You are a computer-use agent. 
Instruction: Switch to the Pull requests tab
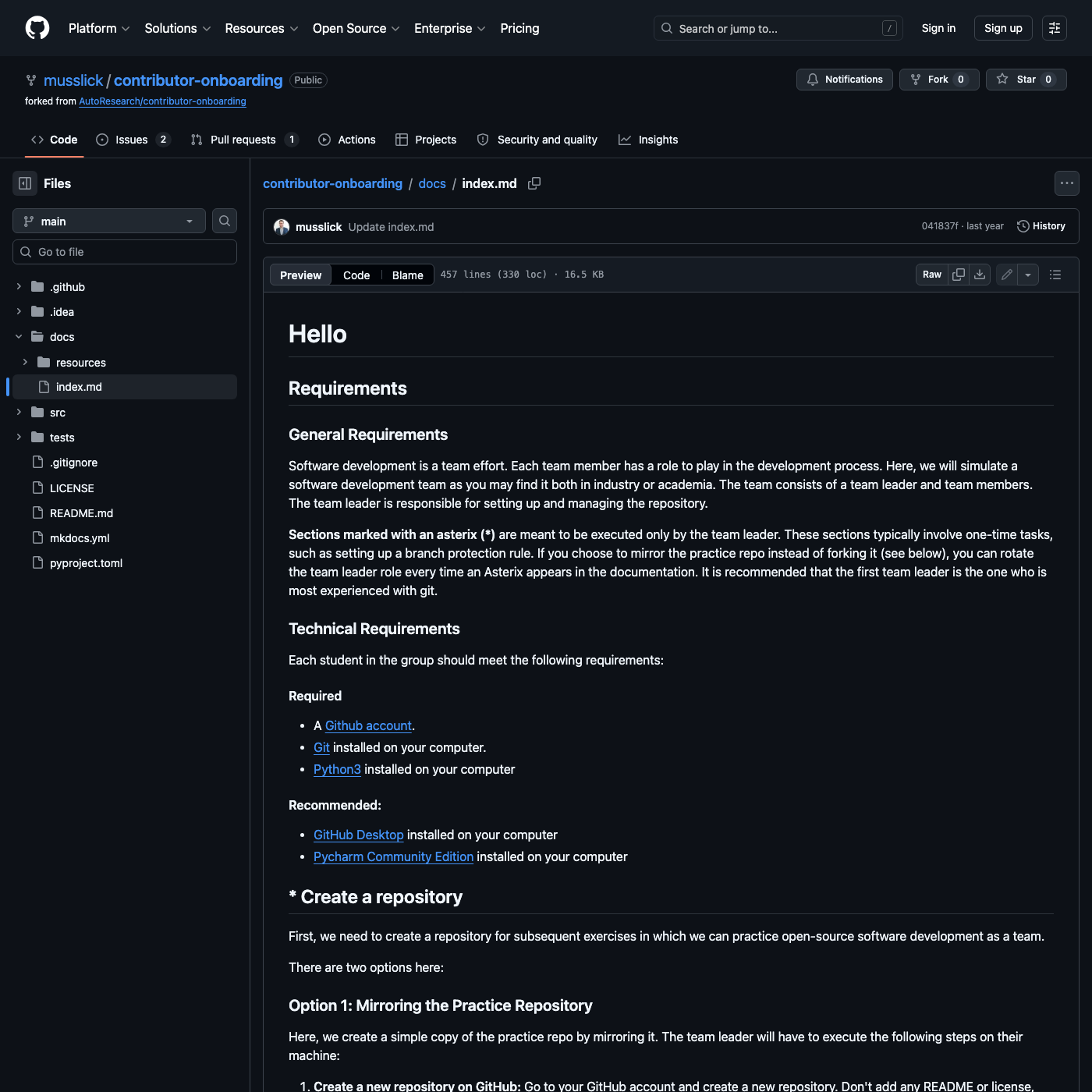244,140
